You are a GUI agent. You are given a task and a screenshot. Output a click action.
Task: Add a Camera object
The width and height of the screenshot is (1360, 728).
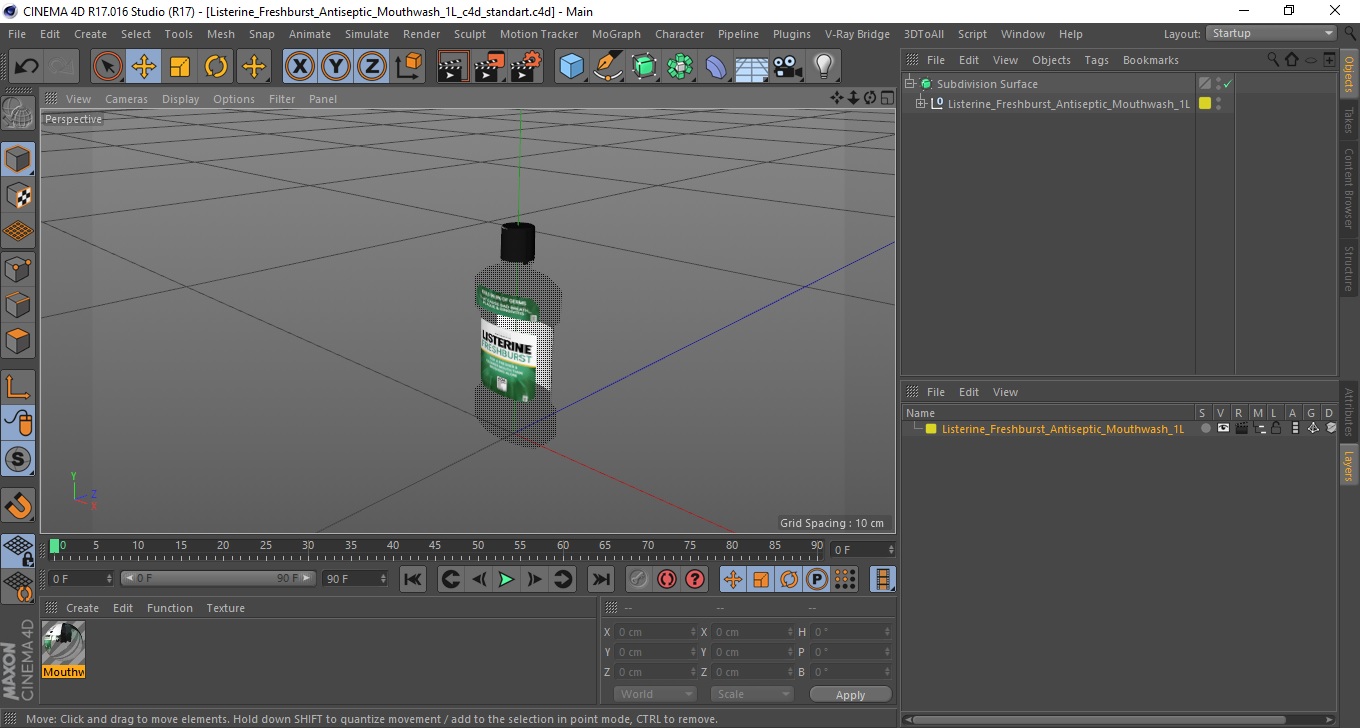(x=788, y=67)
